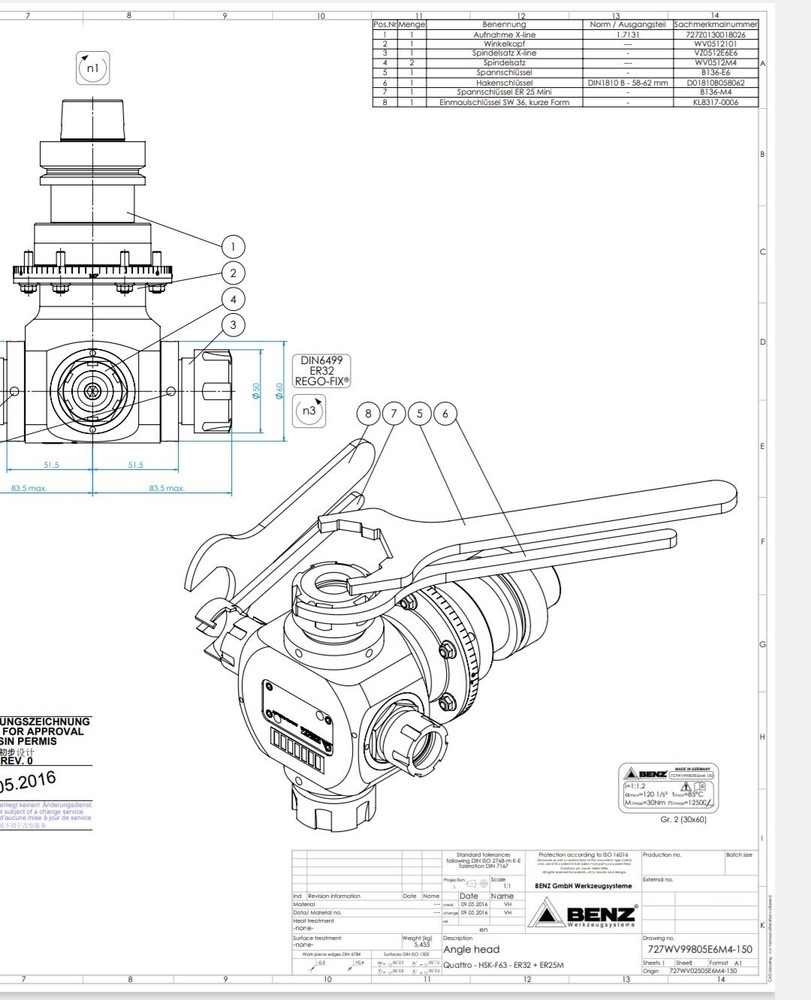Screen dimensions: 811x1000
Task: Click part number KL8317-0006 in table
Action: [x=709, y=102]
